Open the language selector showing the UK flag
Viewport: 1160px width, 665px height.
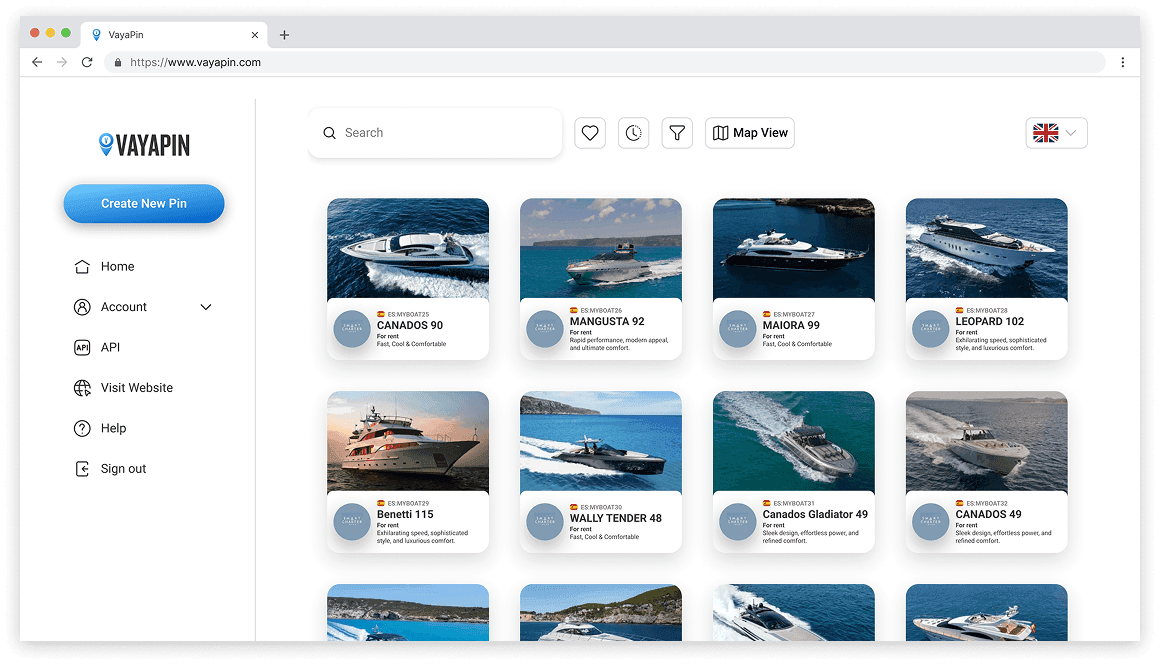click(x=1056, y=132)
